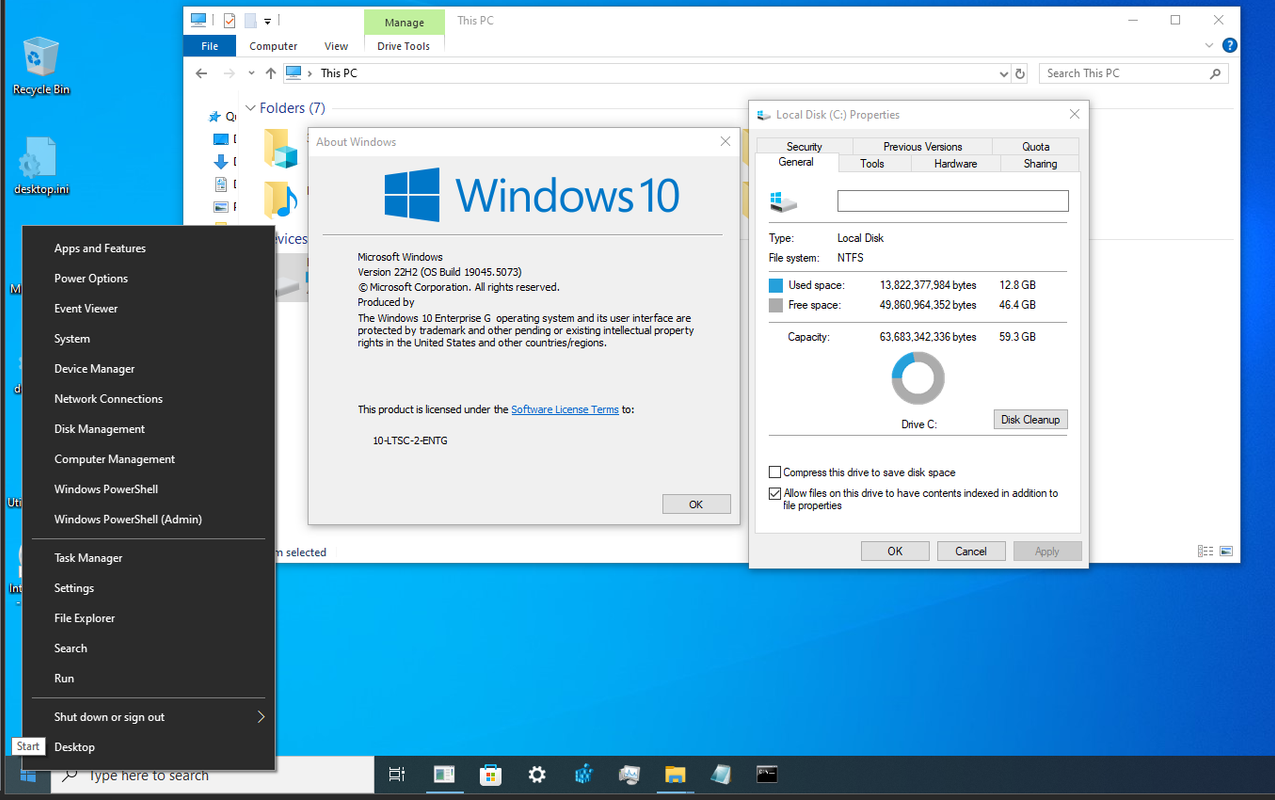The width and height of the screenshot is (1275, 800).
Task: Switch to the Hardware tab
Action: pos(955,163)
